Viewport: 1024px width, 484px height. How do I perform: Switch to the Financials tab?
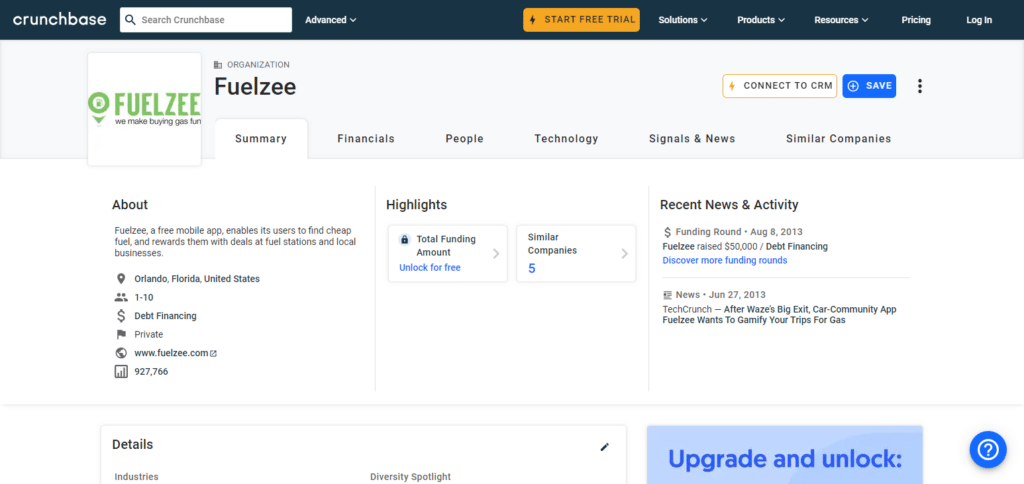(366, 138)
